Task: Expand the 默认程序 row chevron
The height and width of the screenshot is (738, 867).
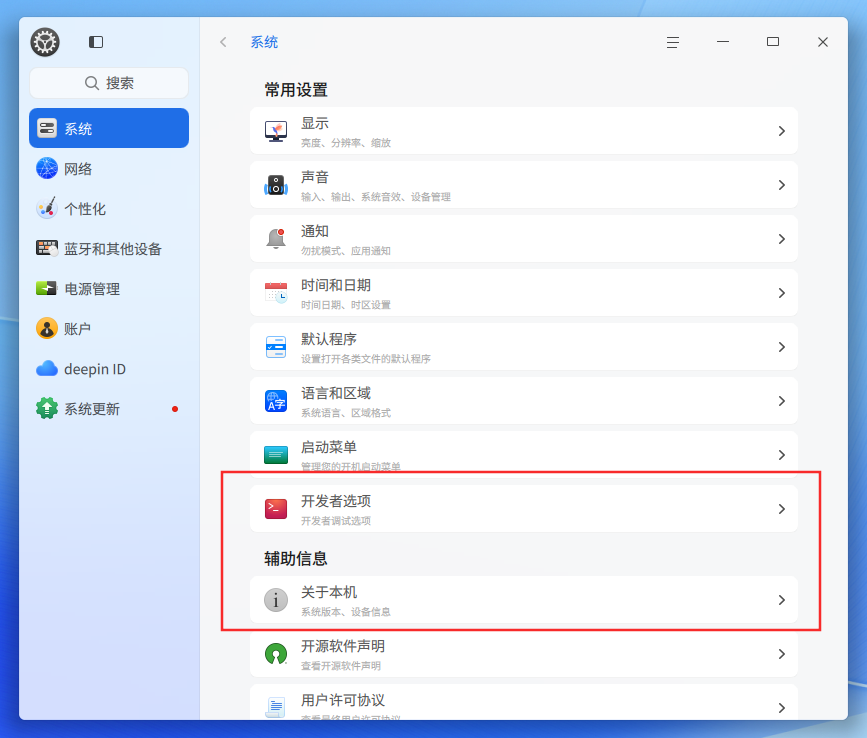Action: tap(782, 347)
